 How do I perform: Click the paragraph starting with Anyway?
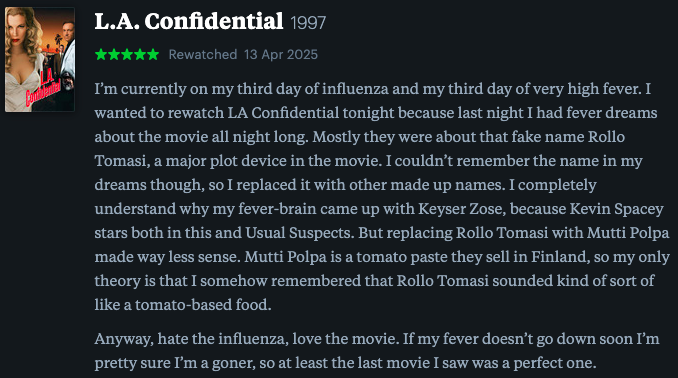tap(377, 351)
